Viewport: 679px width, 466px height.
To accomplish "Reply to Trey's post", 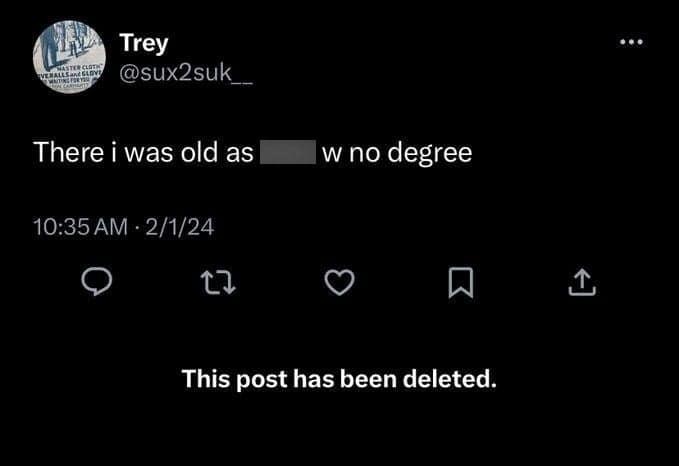I will pyautogui.click(x=96, y=285).
